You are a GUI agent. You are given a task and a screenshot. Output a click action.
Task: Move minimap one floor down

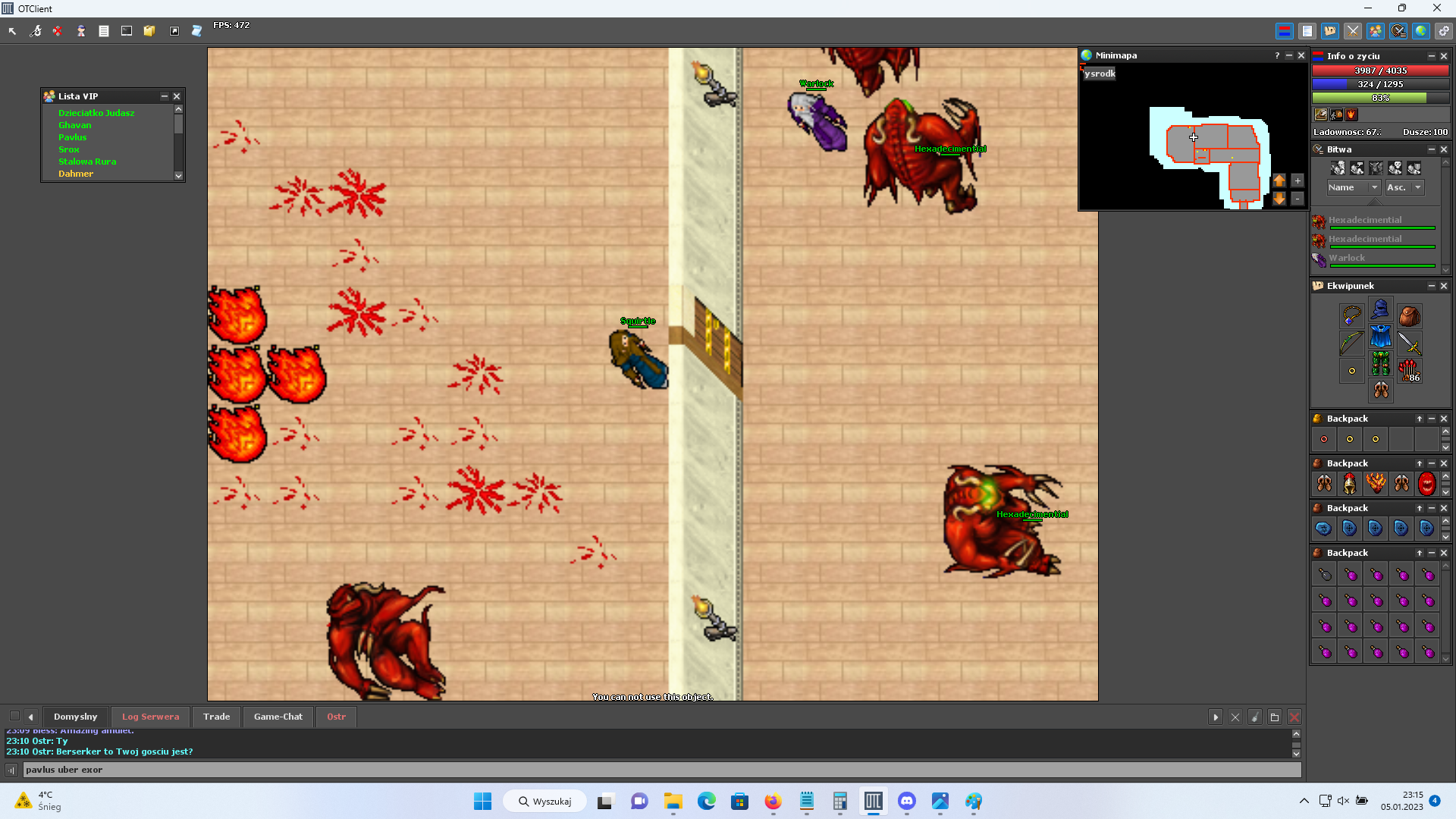coord(1279,199)
